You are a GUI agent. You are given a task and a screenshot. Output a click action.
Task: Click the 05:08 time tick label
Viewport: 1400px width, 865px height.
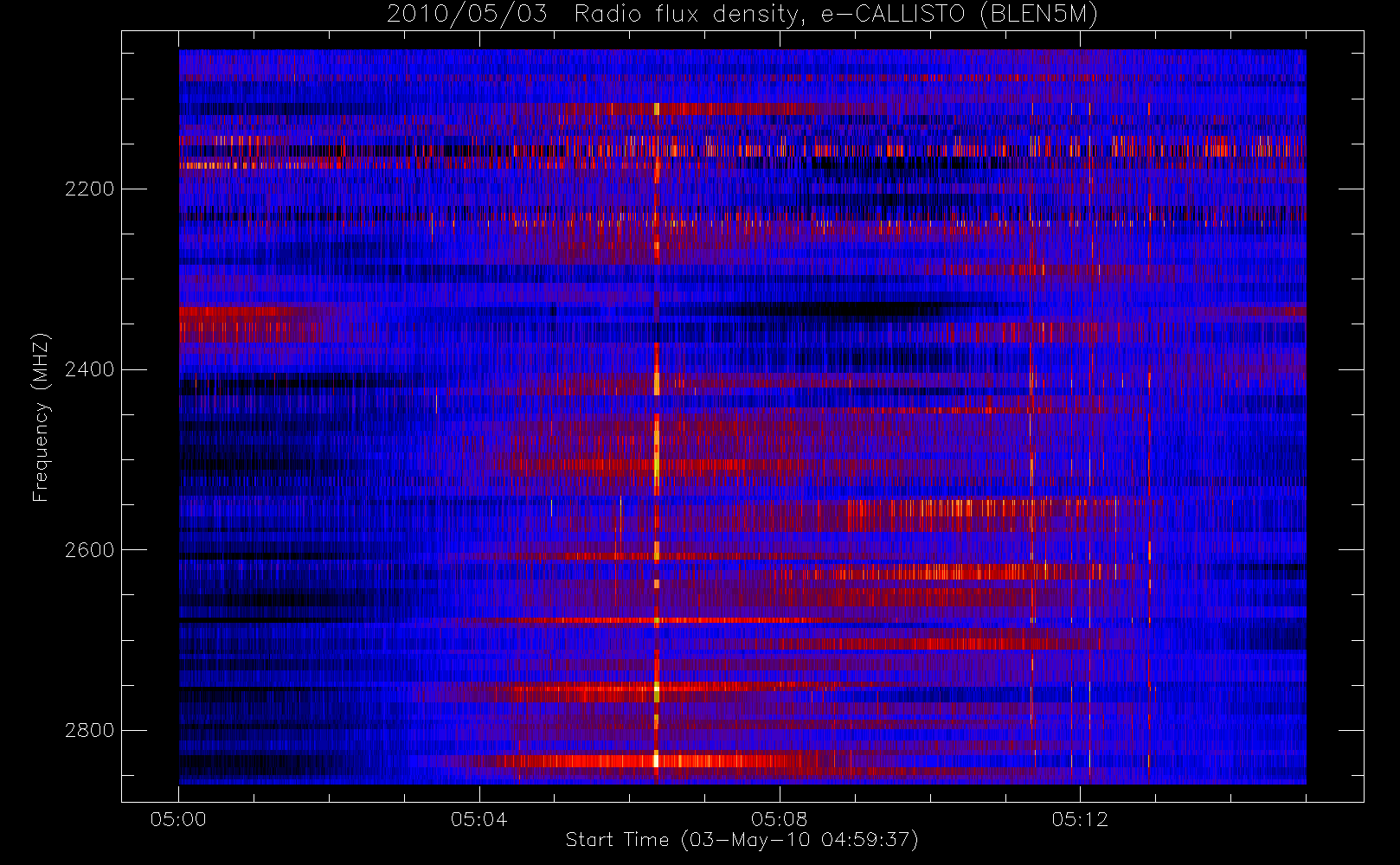(x=780, y=819)
